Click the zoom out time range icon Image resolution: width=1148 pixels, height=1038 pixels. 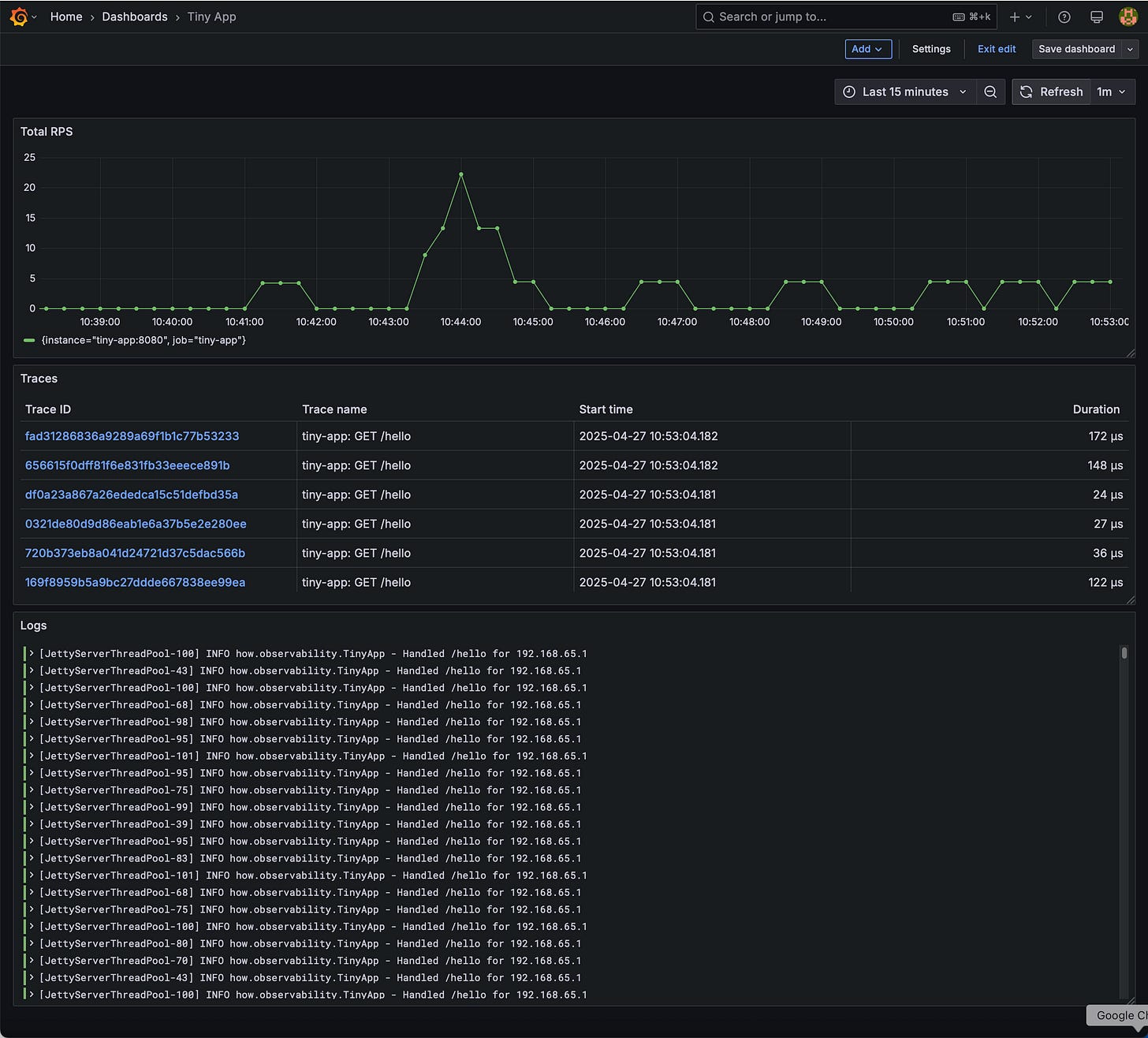click(x=990, y=91)
